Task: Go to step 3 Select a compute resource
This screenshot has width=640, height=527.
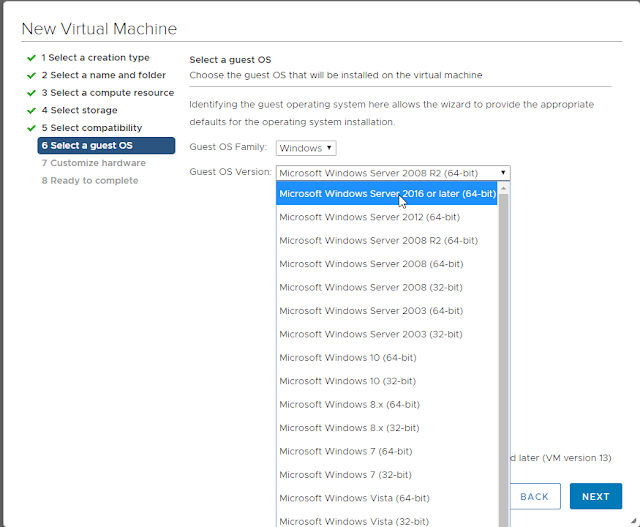Action: 108,93
